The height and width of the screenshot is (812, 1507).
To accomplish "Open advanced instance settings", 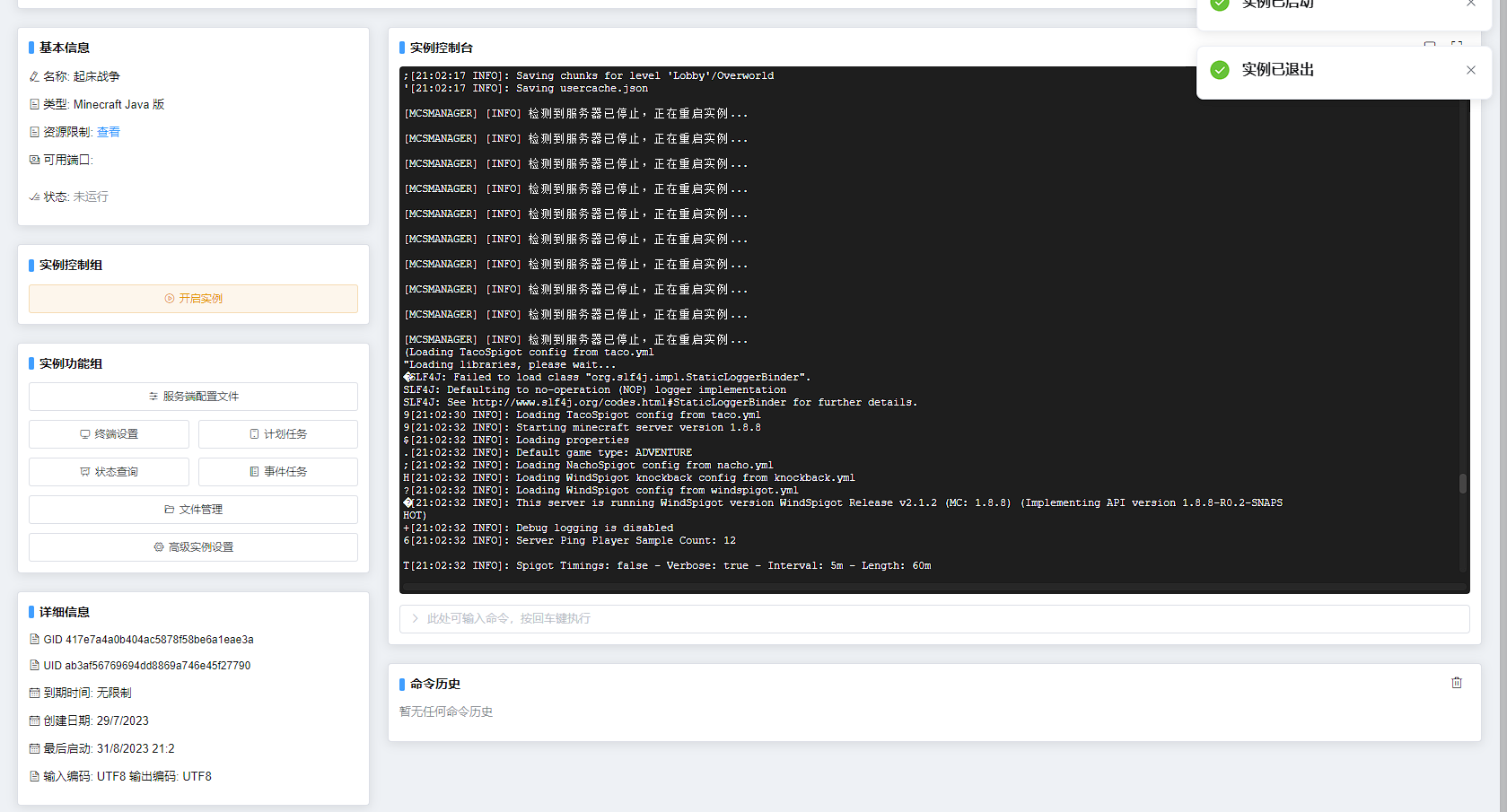I will point(193,546).
